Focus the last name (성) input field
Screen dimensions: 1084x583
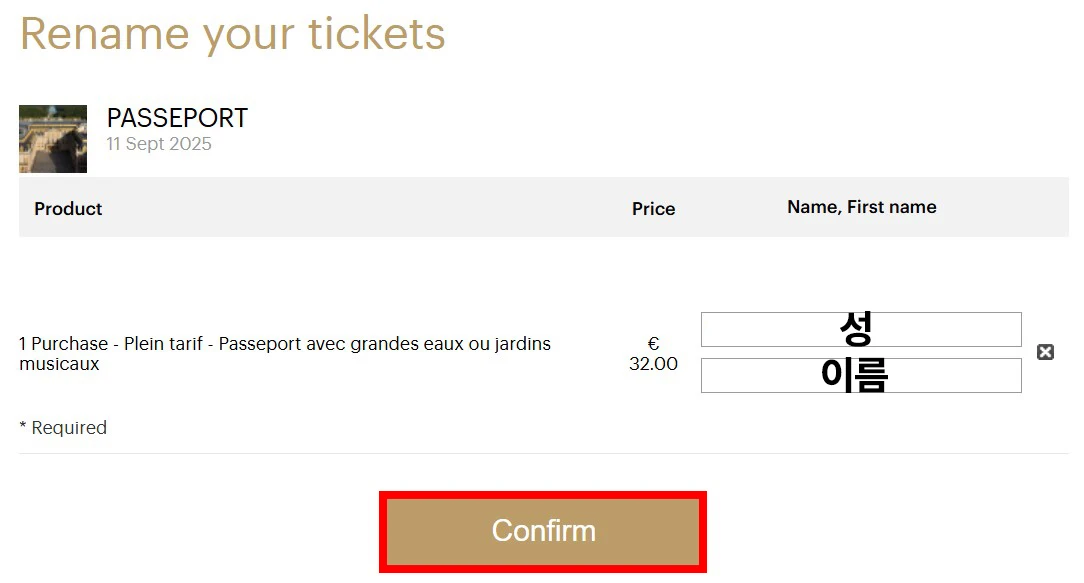point(860,329)
